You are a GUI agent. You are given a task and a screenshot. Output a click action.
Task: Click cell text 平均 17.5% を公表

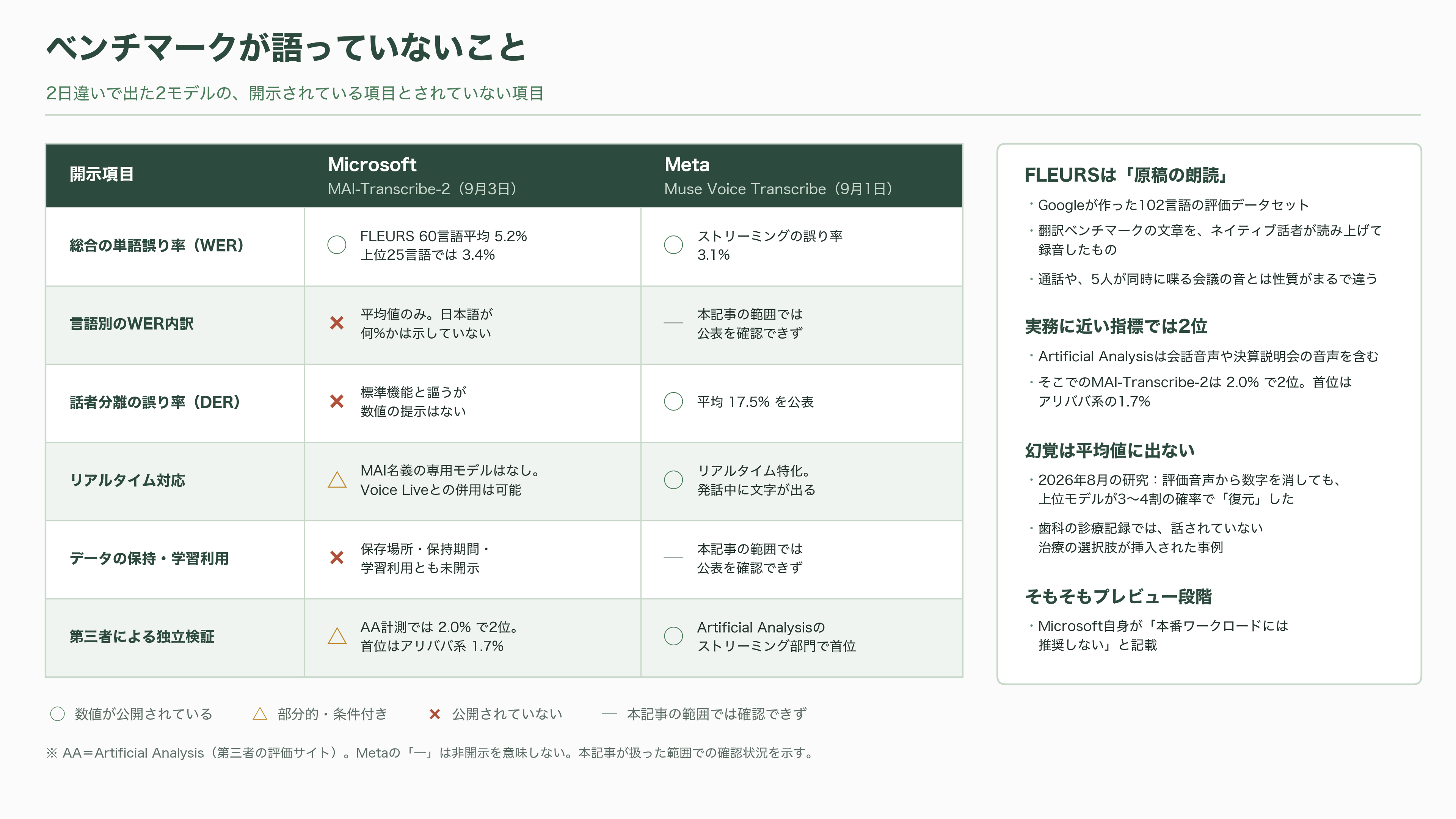[x=755, y=402]
